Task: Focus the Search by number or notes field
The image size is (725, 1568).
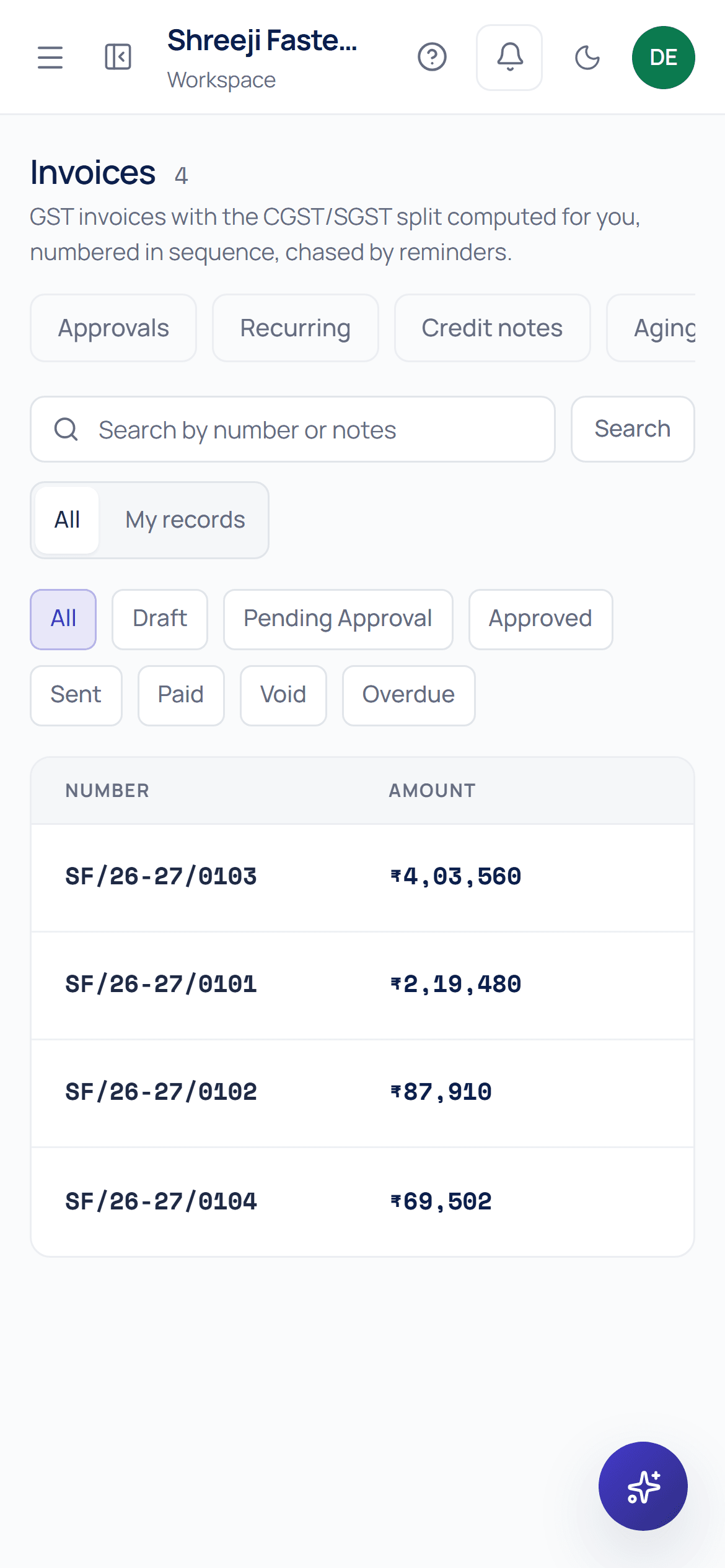Action: pos(292,429)
